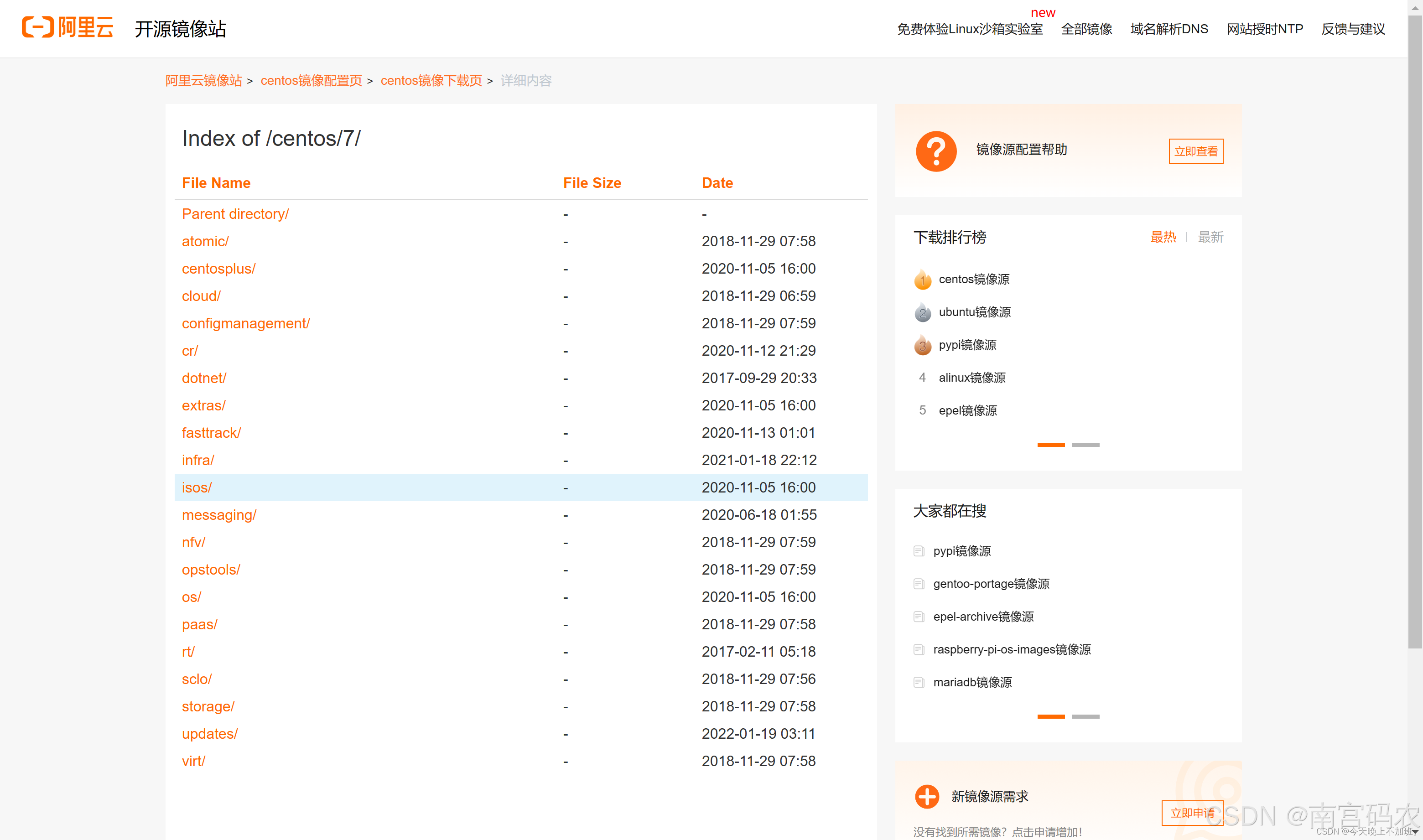
Task: Open the highlighted isos/ directory
Action: tap(197, 487)
